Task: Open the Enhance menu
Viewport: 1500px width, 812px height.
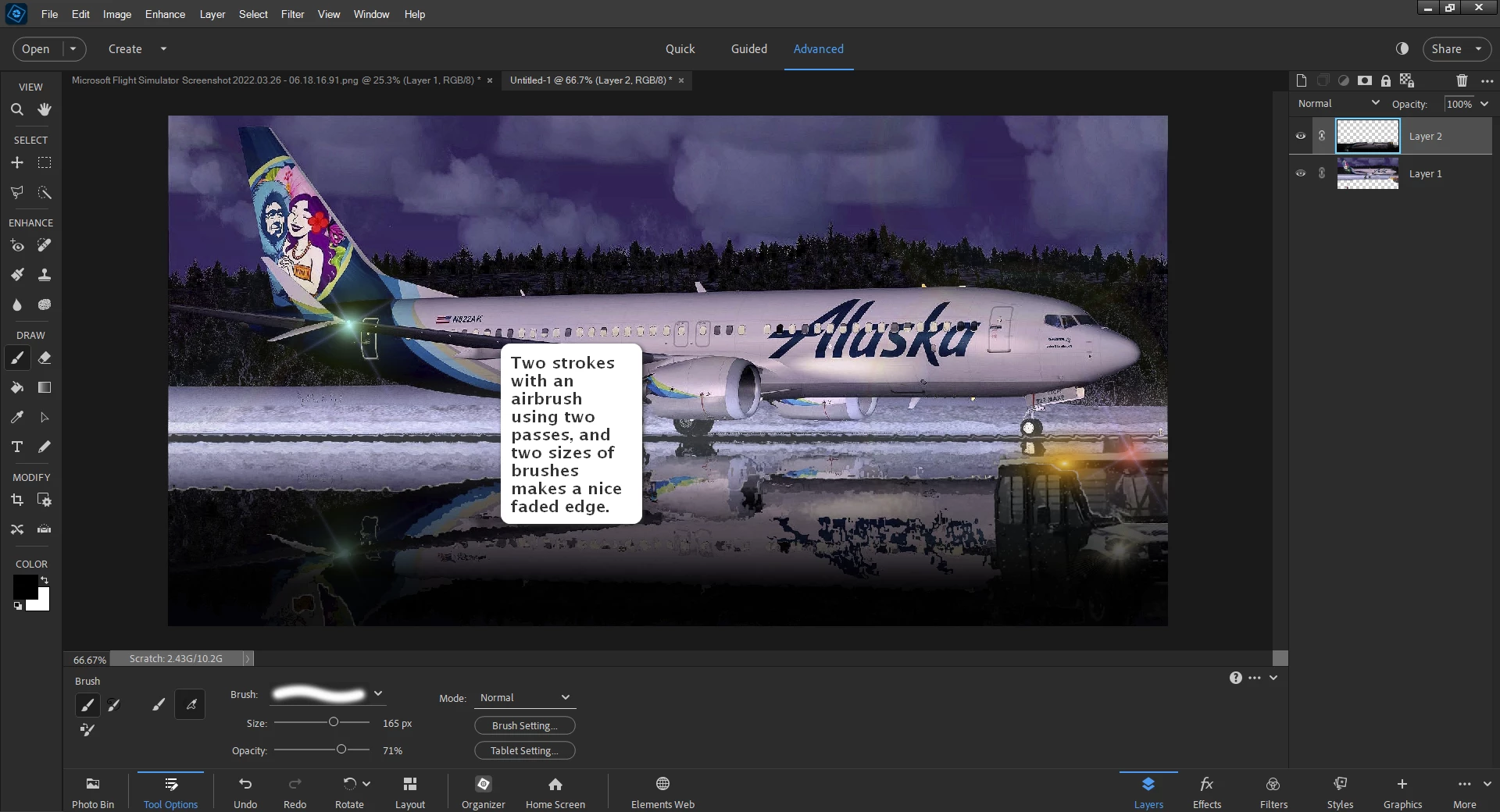Action: 165,14
